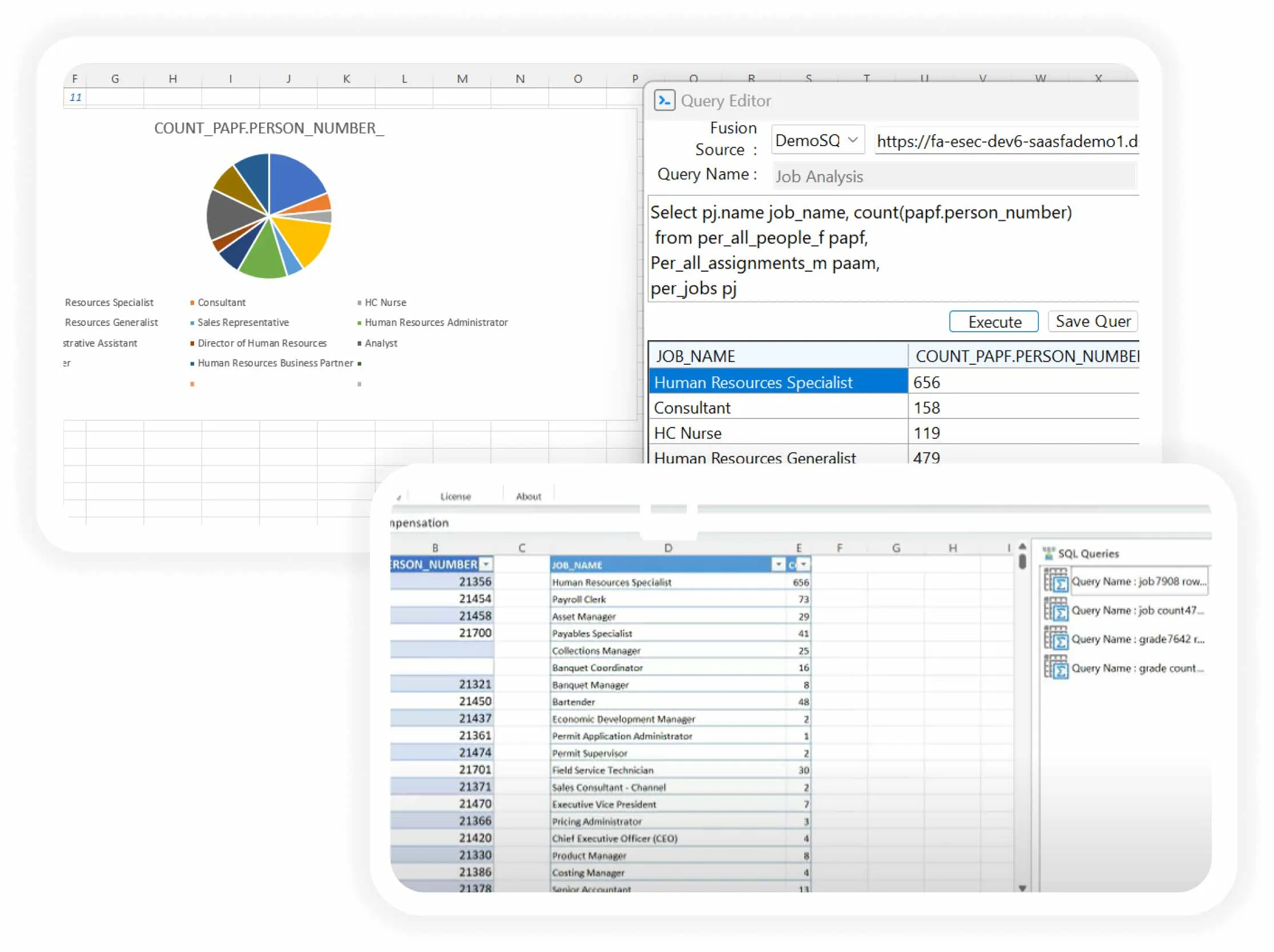Open the License tab
This screenshot has width=1274, height=952.
pyautogui.click(x=455, y=497)
